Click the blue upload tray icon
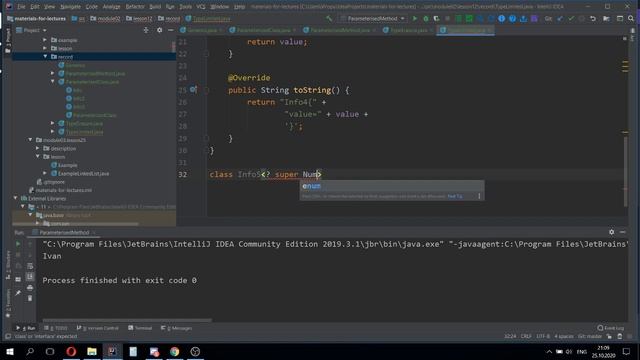This screenshot has width=640, height=360. tap(523, 18)
